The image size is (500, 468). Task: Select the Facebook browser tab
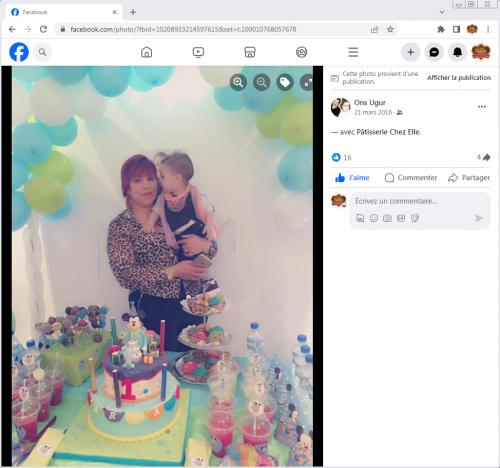(63, 12)
